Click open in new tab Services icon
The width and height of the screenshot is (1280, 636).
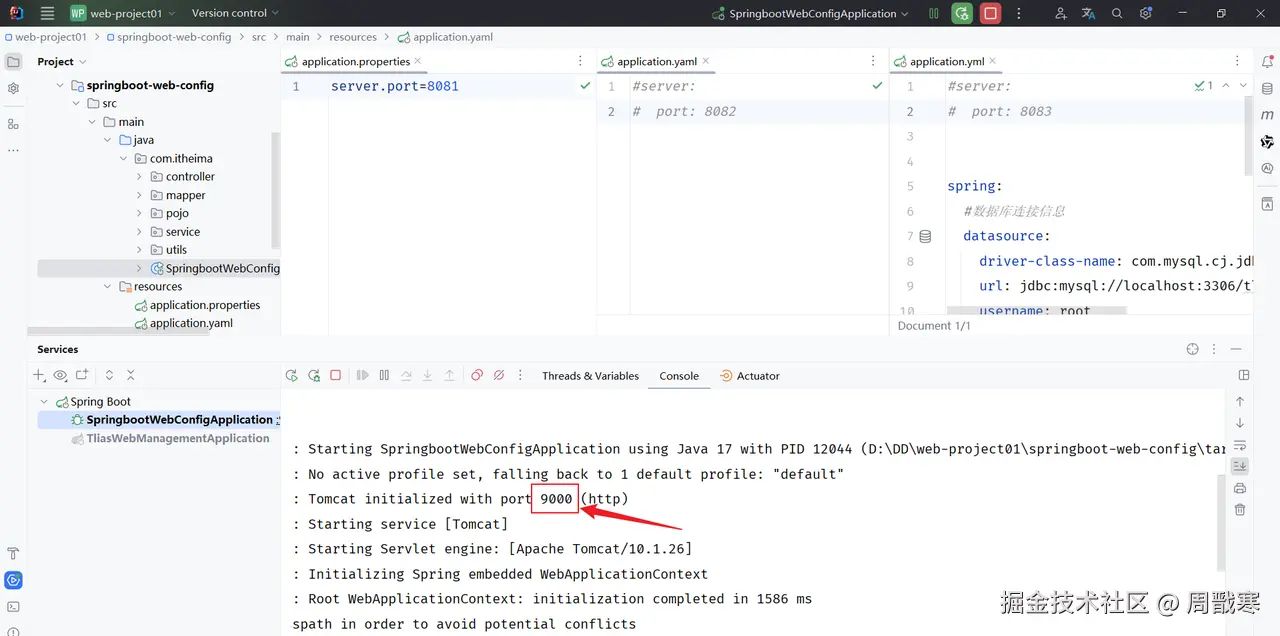pyautogui.click(x=82, y=375)
